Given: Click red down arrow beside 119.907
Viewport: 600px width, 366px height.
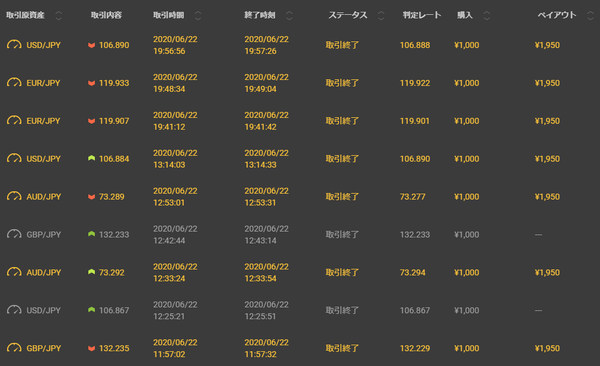Looking at the screenshot, I should (91, 121).
